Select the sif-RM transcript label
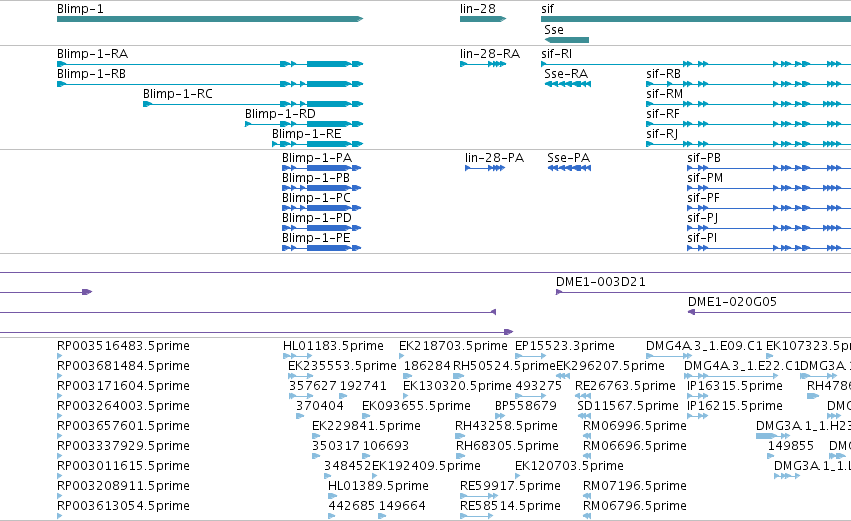 pos(664,94)
